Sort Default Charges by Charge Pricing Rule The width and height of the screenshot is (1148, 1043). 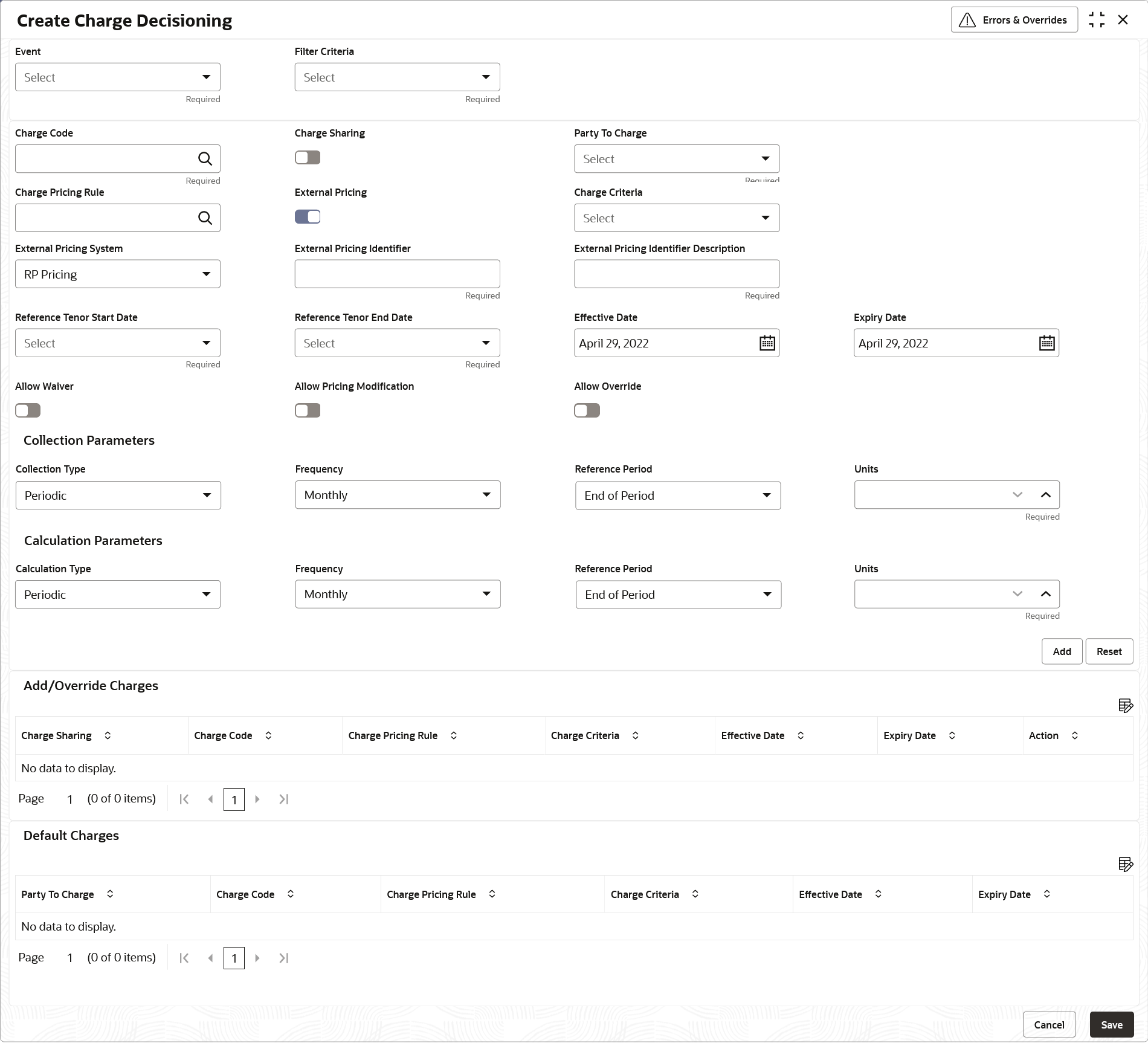coord(492,894)
